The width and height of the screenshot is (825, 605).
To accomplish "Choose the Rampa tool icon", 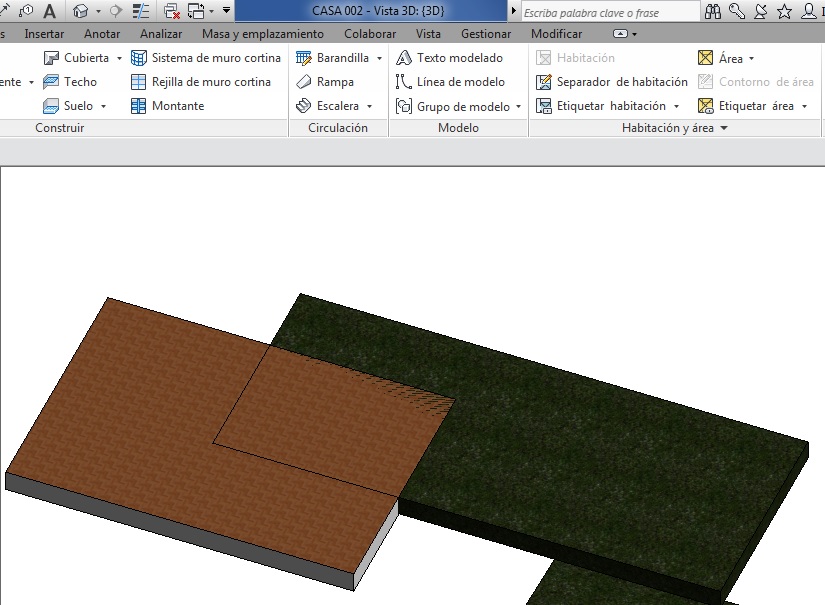I will tap(304, 82).
